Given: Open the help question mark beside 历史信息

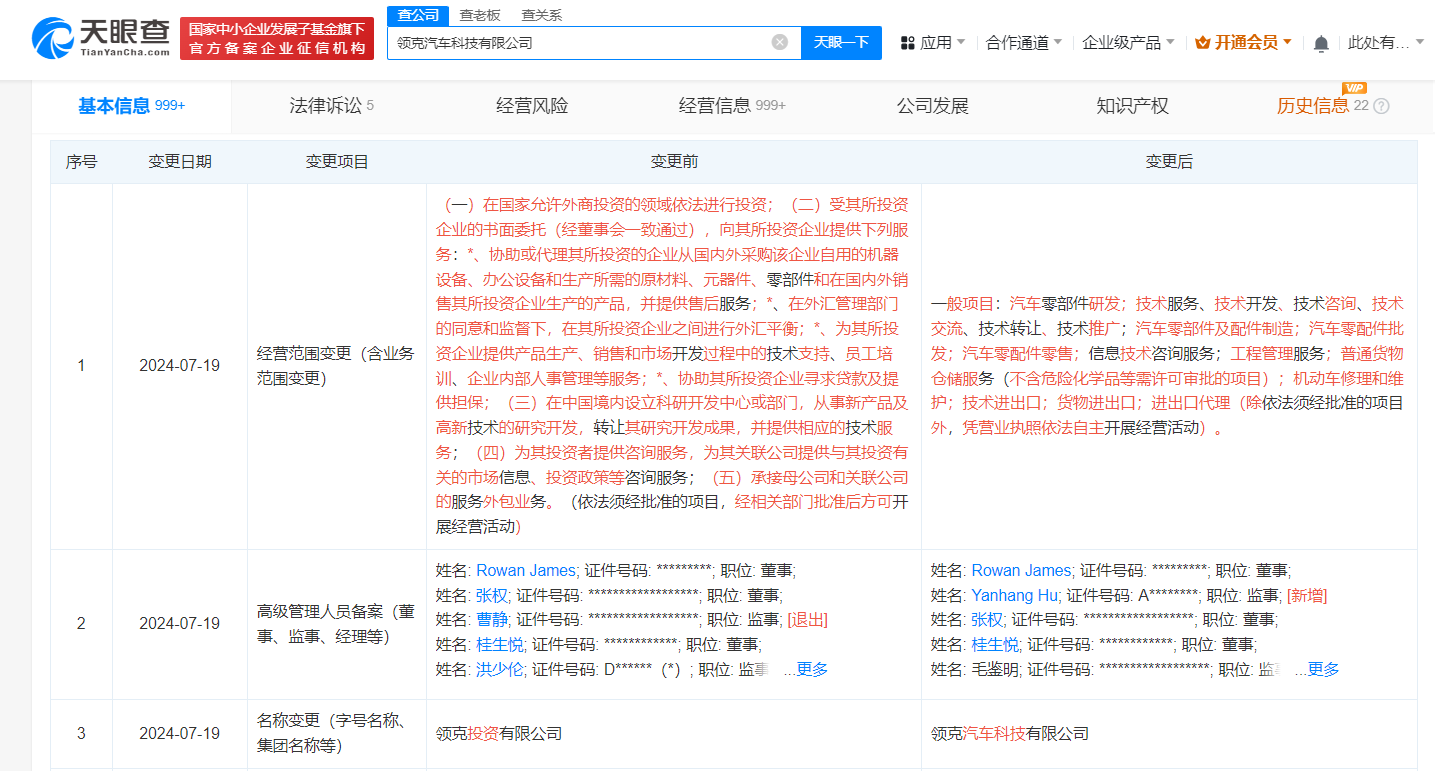Looking at the screenshot, I should coord(1382,106).
